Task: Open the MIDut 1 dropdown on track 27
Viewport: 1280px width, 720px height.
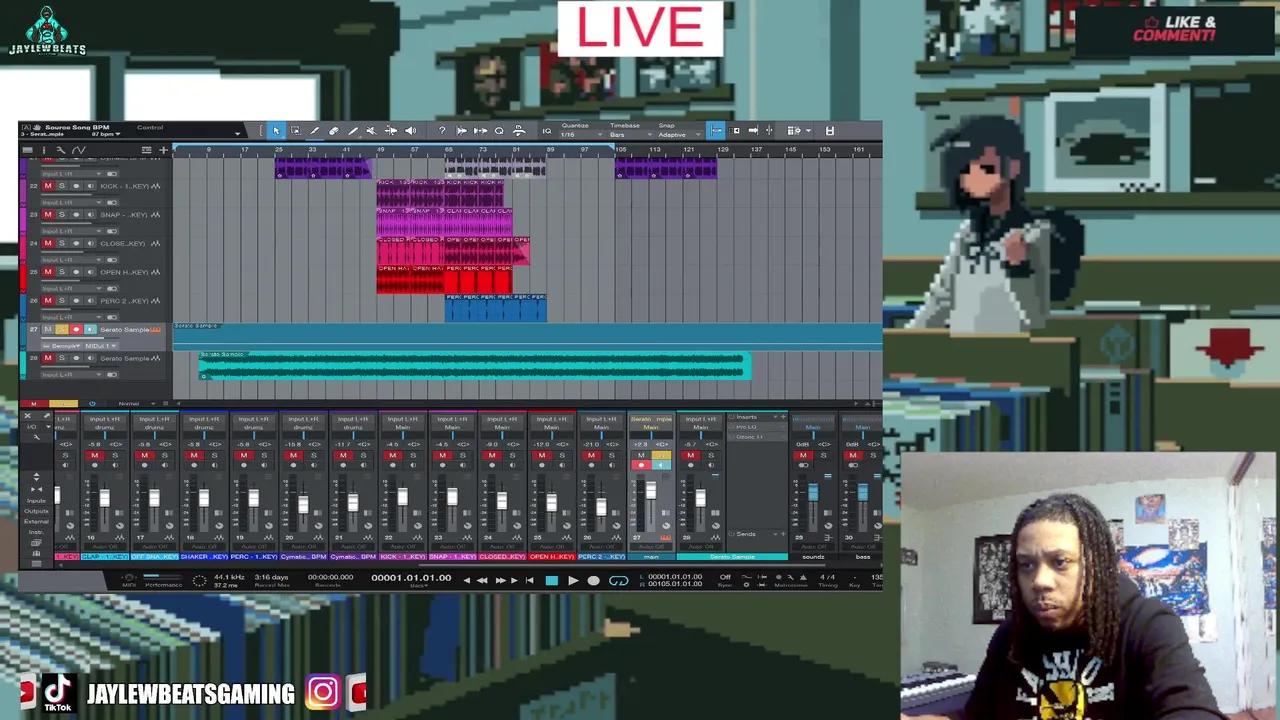Action: point(100,346)
